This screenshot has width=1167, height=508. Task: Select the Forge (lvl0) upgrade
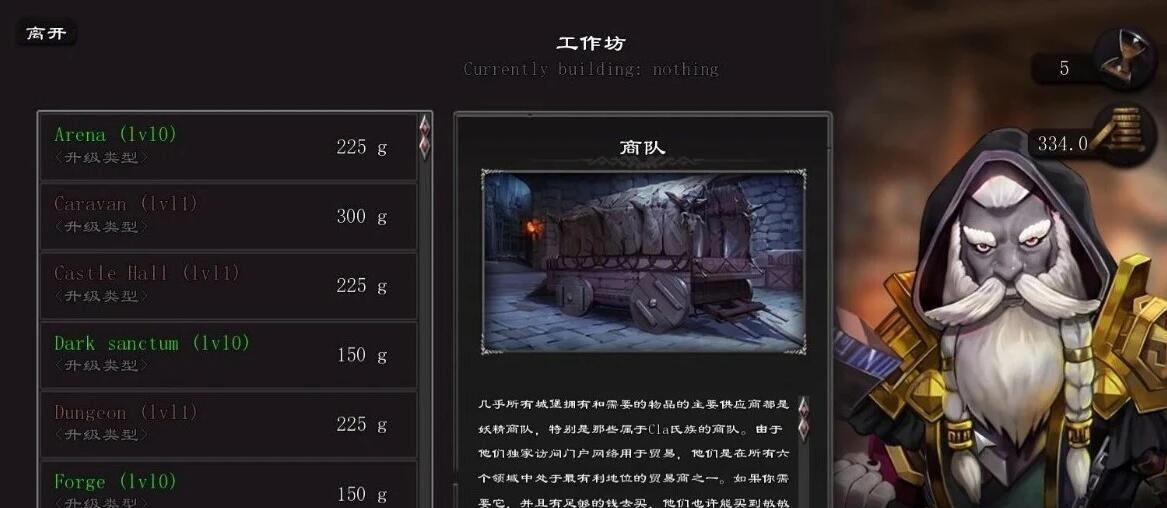228,485
